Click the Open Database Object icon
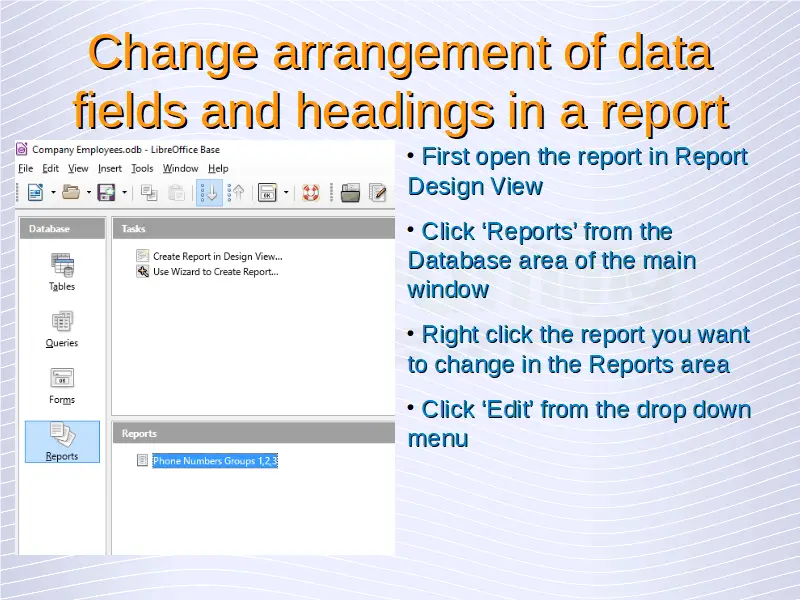800x600 pixels. tap(350, 193)
